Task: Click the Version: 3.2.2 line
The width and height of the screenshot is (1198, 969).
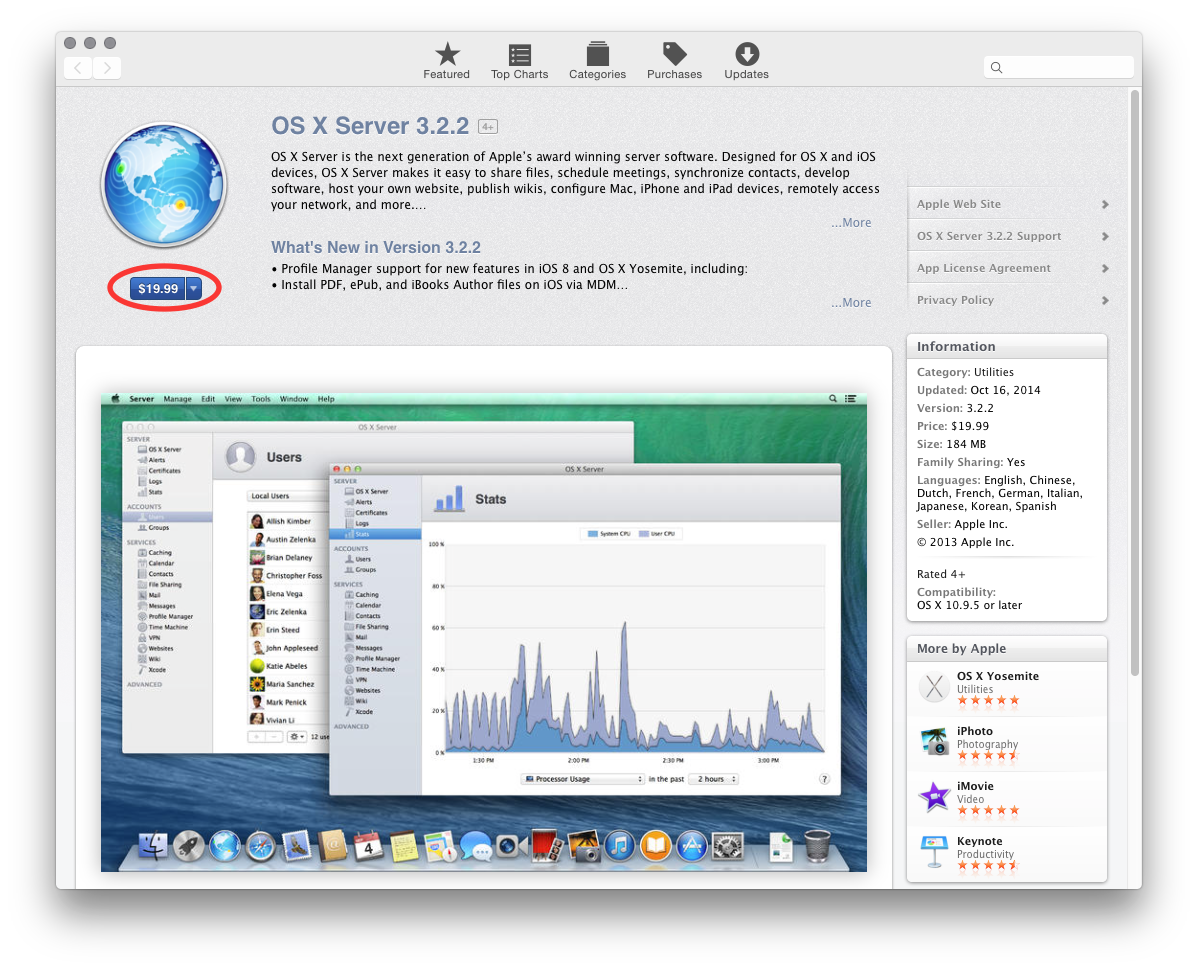Action: pyautogui.click(x=955, y=409)
